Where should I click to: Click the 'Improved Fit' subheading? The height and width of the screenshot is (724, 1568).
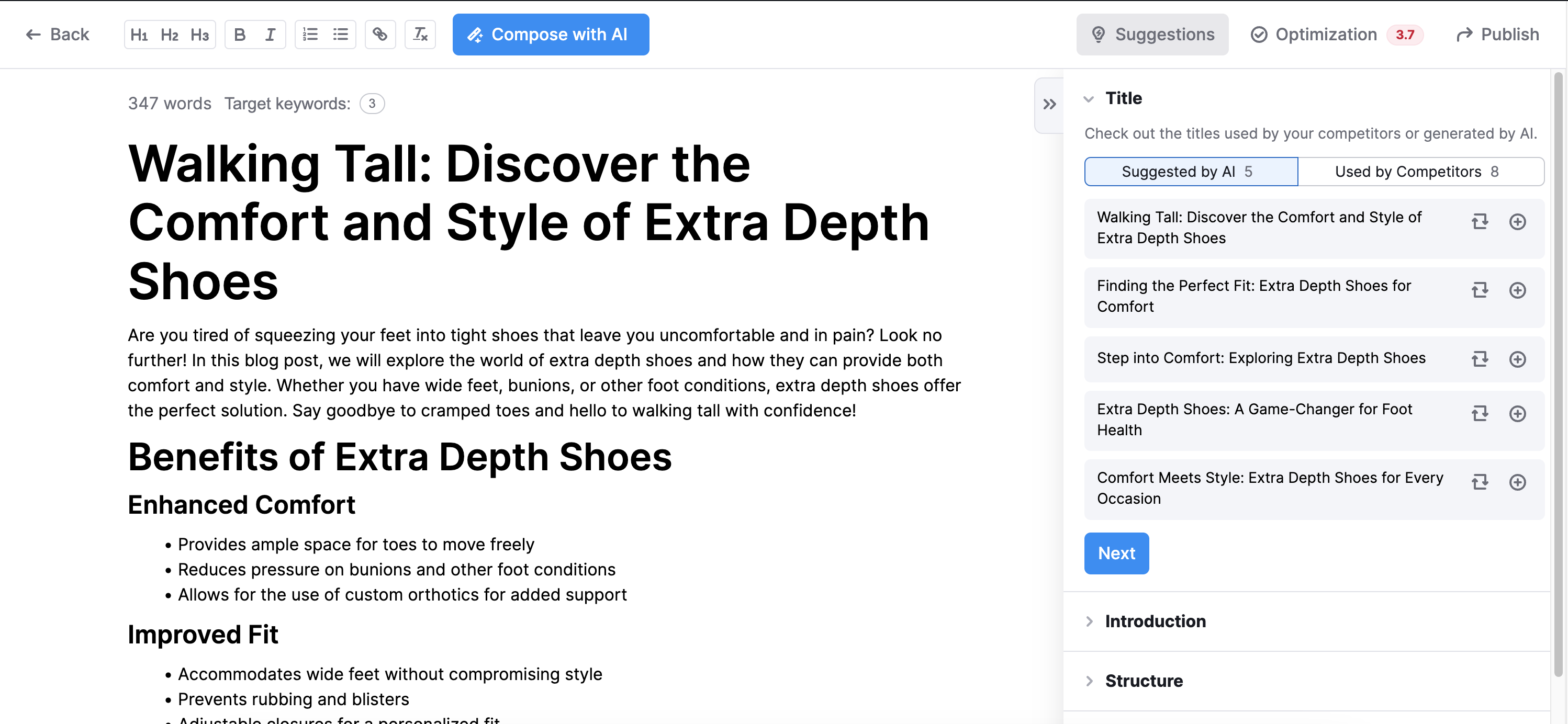(203, 635)
